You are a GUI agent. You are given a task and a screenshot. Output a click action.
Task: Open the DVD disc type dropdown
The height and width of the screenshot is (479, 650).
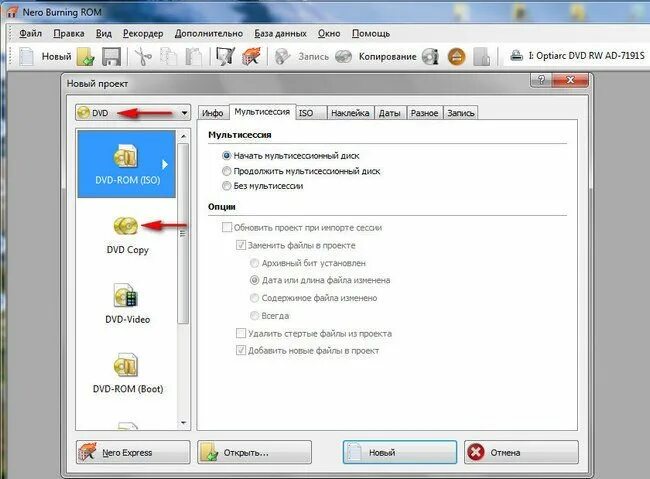pyautogui.click(x=133, y=112)
